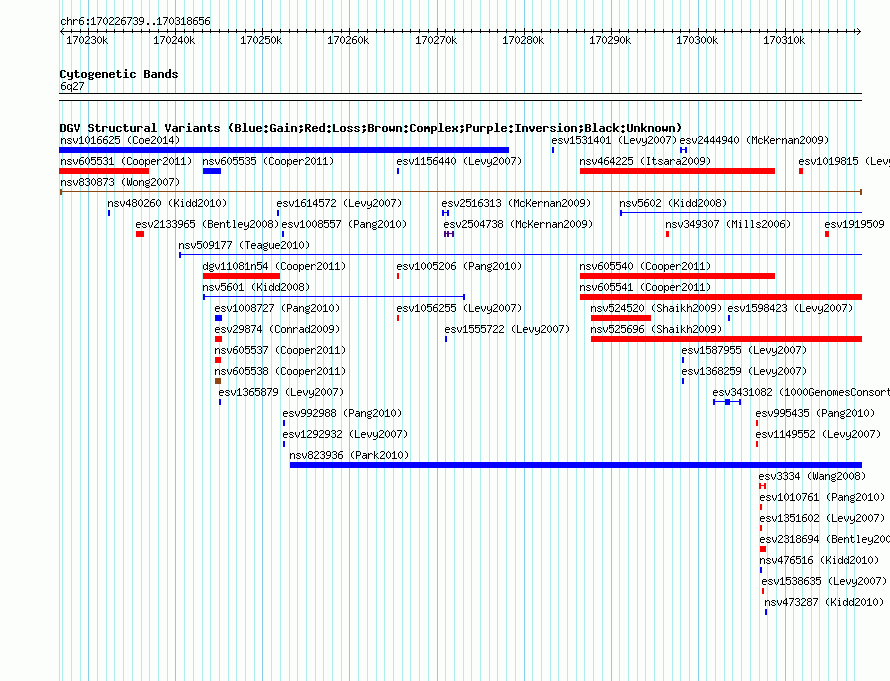Viewport: 890px width, 681px height.
Task: Select the nsv509177 (Teague2010) blue line
Action: point(520,255)
